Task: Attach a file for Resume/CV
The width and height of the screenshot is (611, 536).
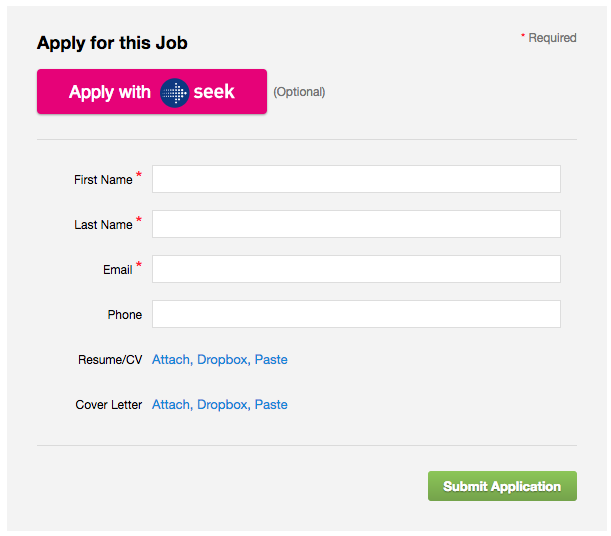Action: coord(170,359)
